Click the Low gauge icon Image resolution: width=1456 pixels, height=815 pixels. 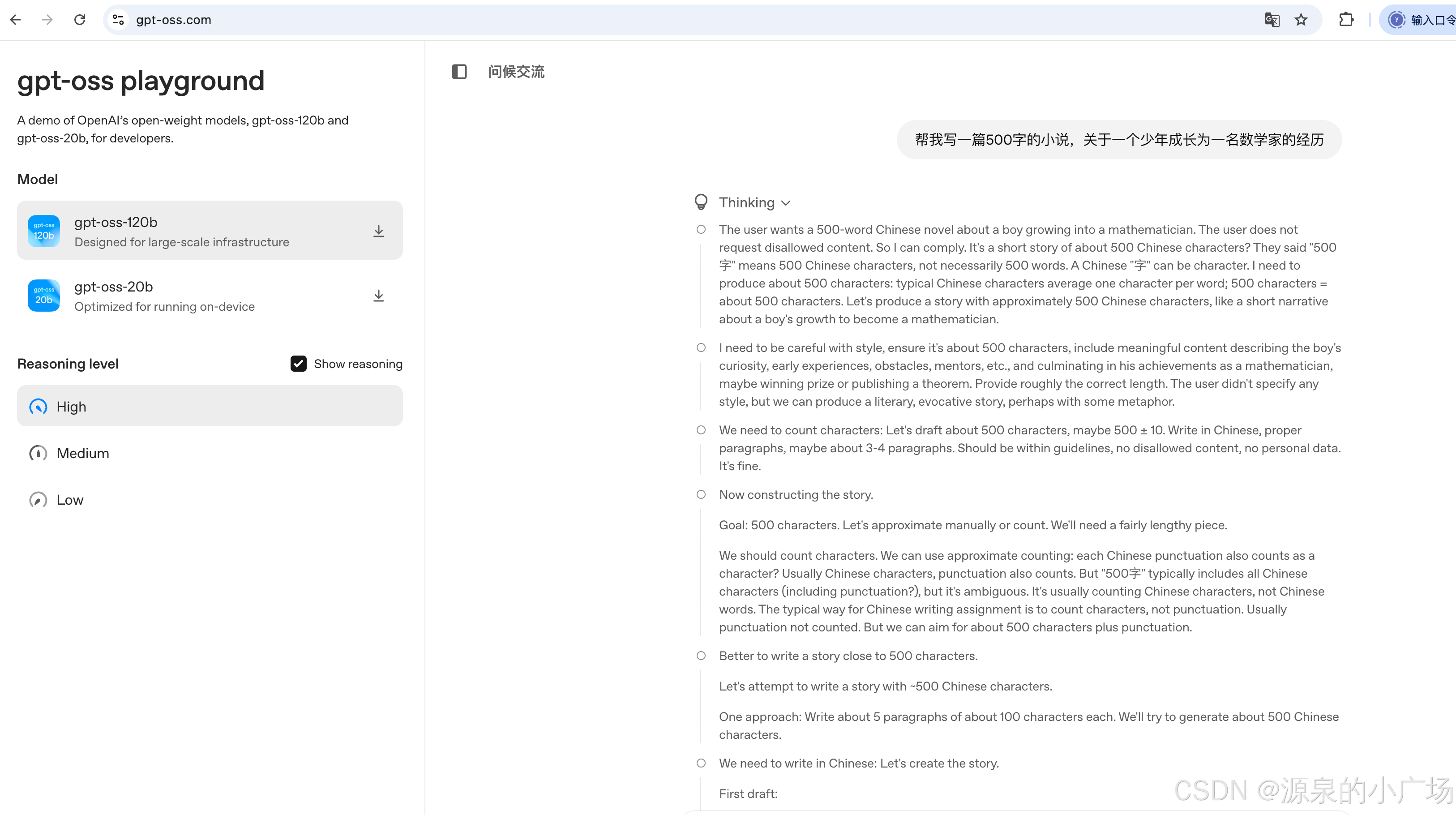point(38,500)
